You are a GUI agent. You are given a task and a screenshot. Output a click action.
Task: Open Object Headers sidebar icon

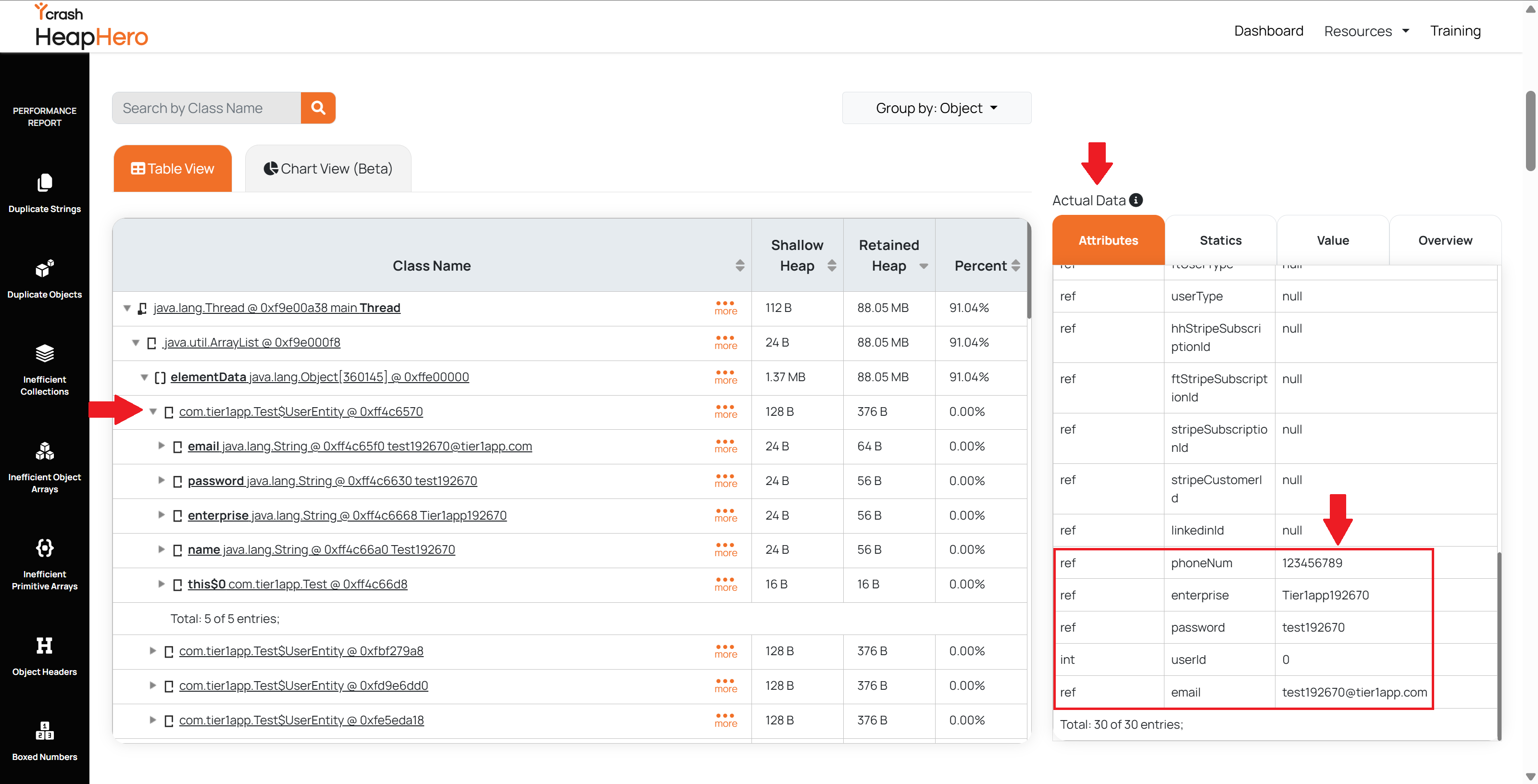[x=45, y=646]
